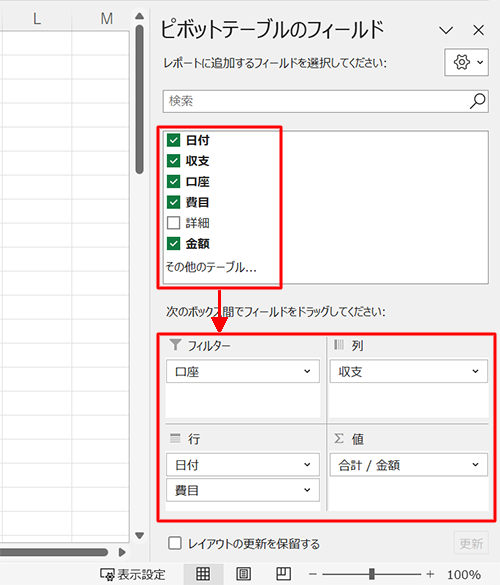Open Display Settings (表示設定)
Viewport: 500px width, 585px height.
133,575
